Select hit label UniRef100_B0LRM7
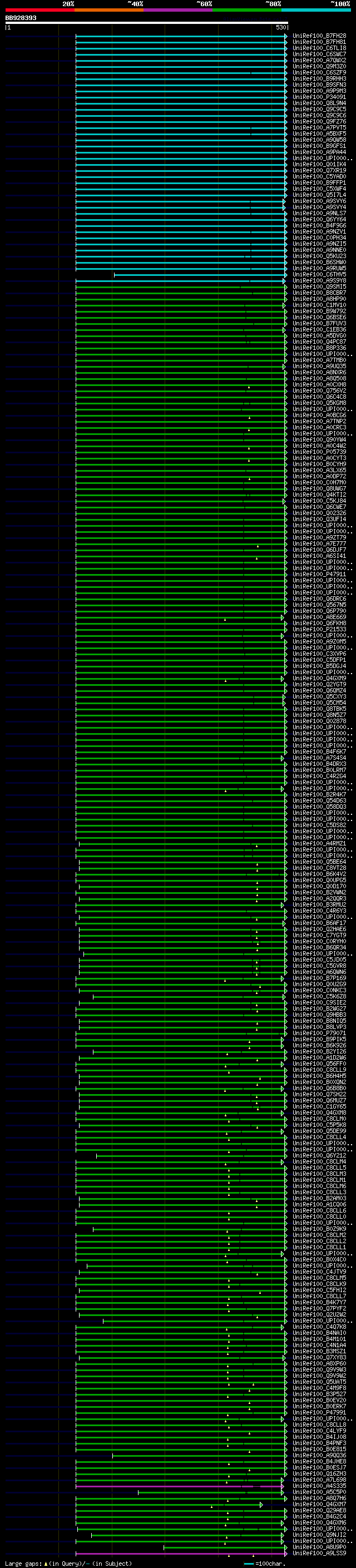This screenshot has width=356, height=1568. tap(319, 770)
